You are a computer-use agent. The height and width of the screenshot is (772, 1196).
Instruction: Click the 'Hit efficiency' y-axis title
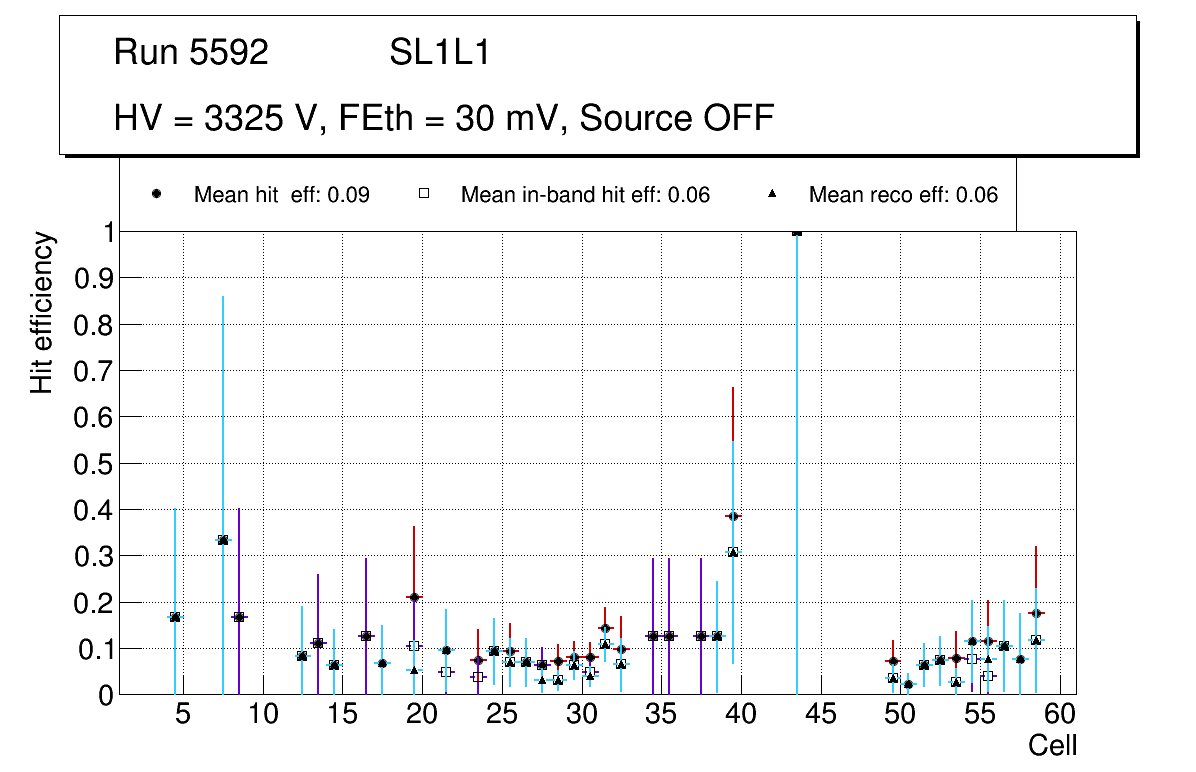41,312
